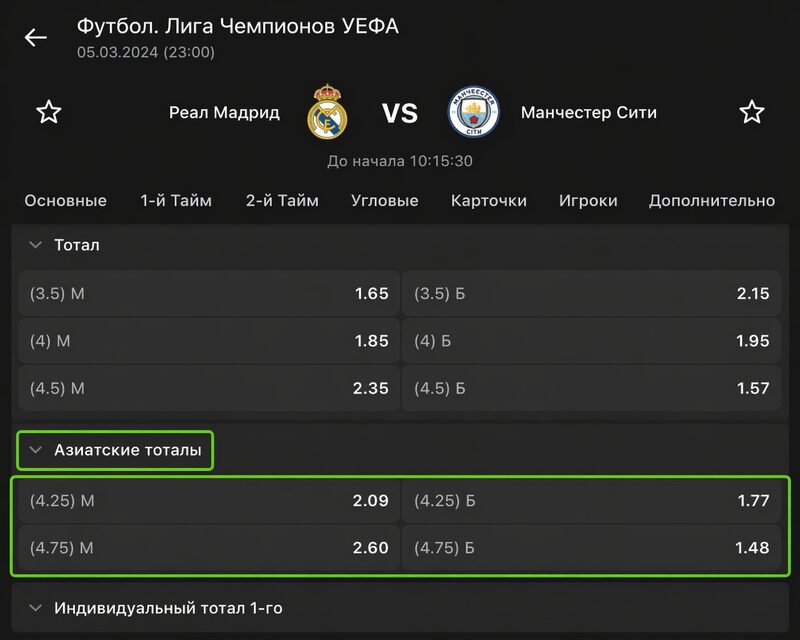The width and height of the screenshot is (800, 640).
Task: Select the Игроки tab
Action: coord(588,200)
